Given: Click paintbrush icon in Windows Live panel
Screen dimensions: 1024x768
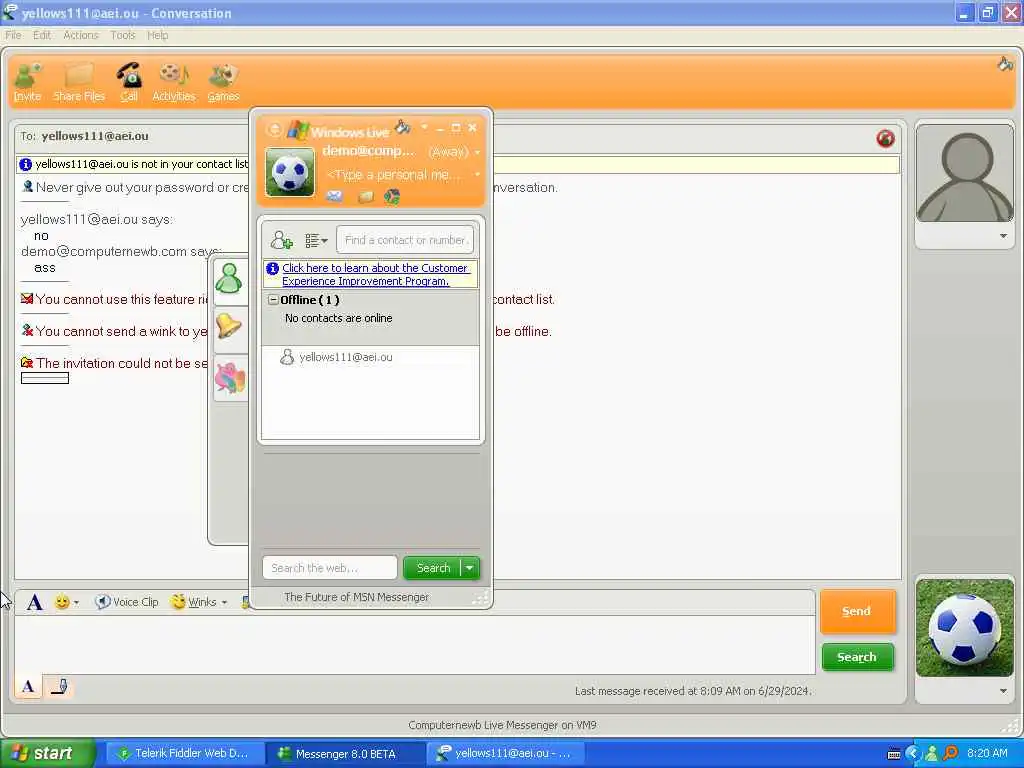Looking at the screenshot, I should pos(403,127).
